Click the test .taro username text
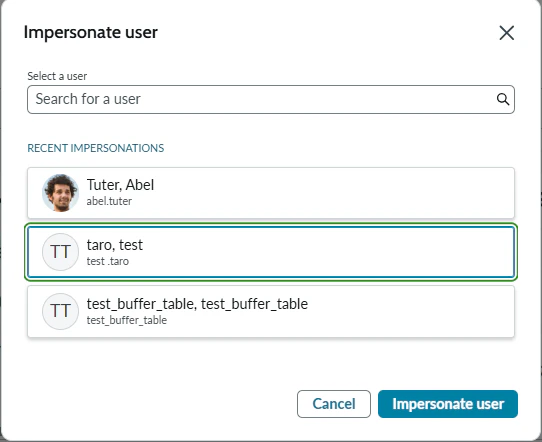Screen dimensions: 542x442 (x=108, y=261)
